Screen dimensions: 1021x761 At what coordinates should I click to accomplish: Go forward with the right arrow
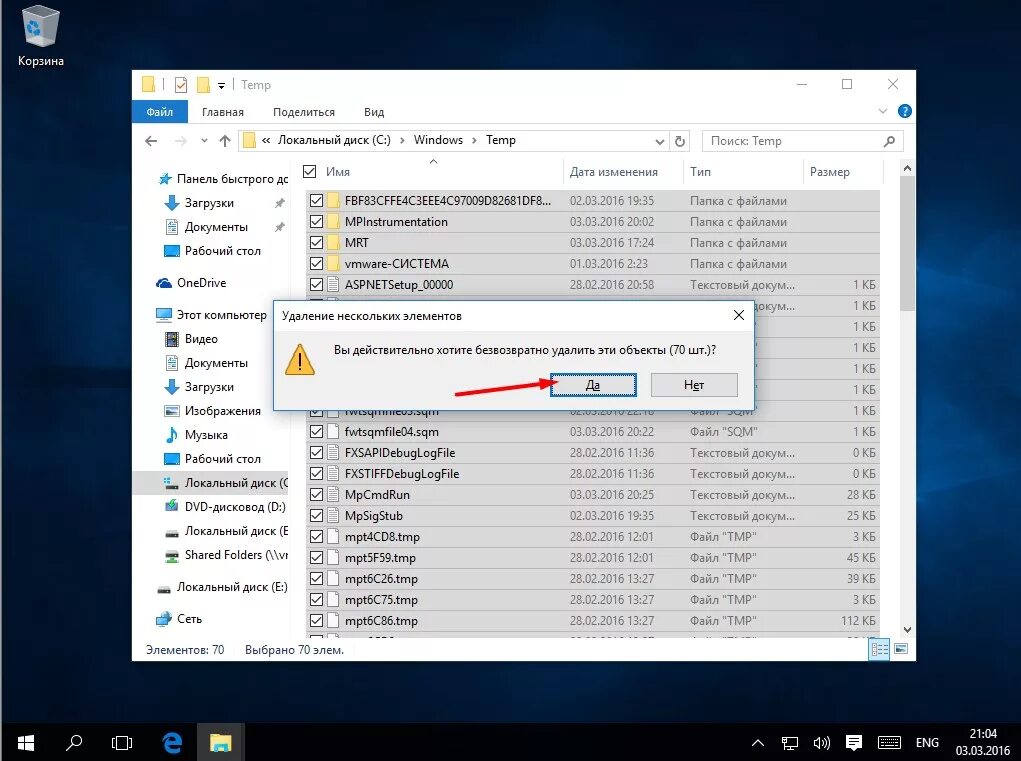click(x=180, y=141)
